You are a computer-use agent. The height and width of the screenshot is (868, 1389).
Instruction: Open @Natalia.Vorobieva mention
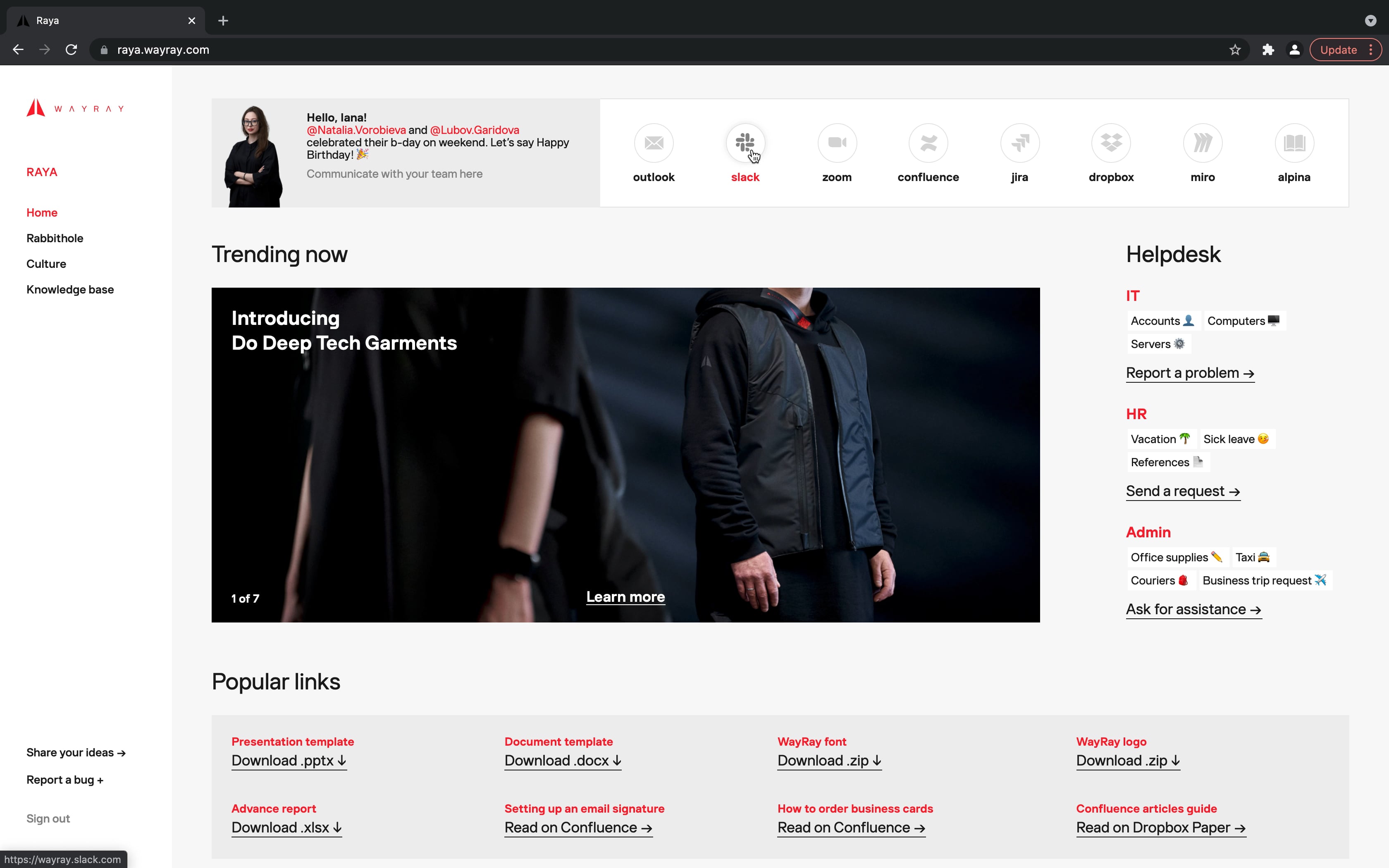coord(356,130)
